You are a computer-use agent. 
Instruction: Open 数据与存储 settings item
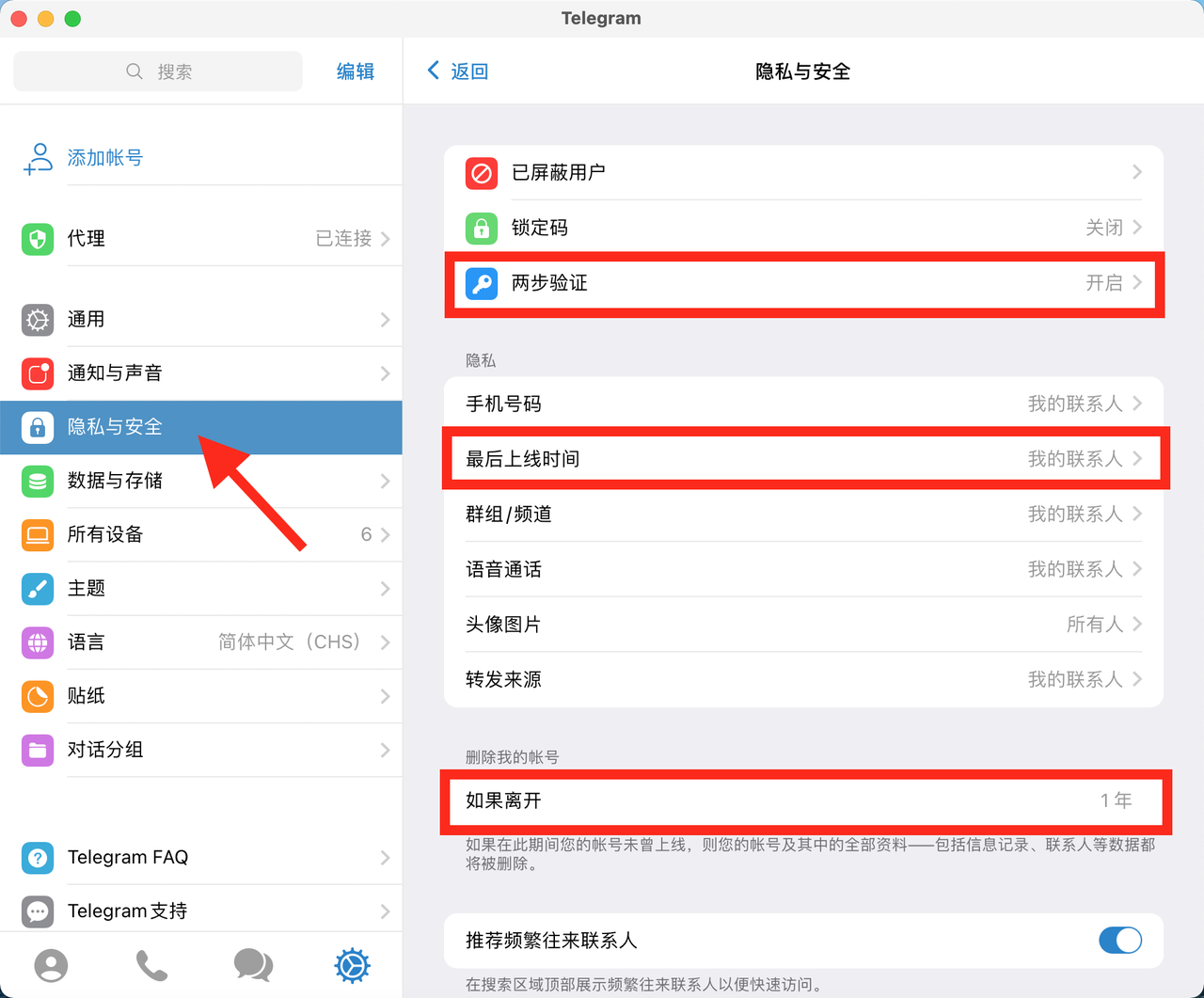pyautogui.click(x=201, y=481)
